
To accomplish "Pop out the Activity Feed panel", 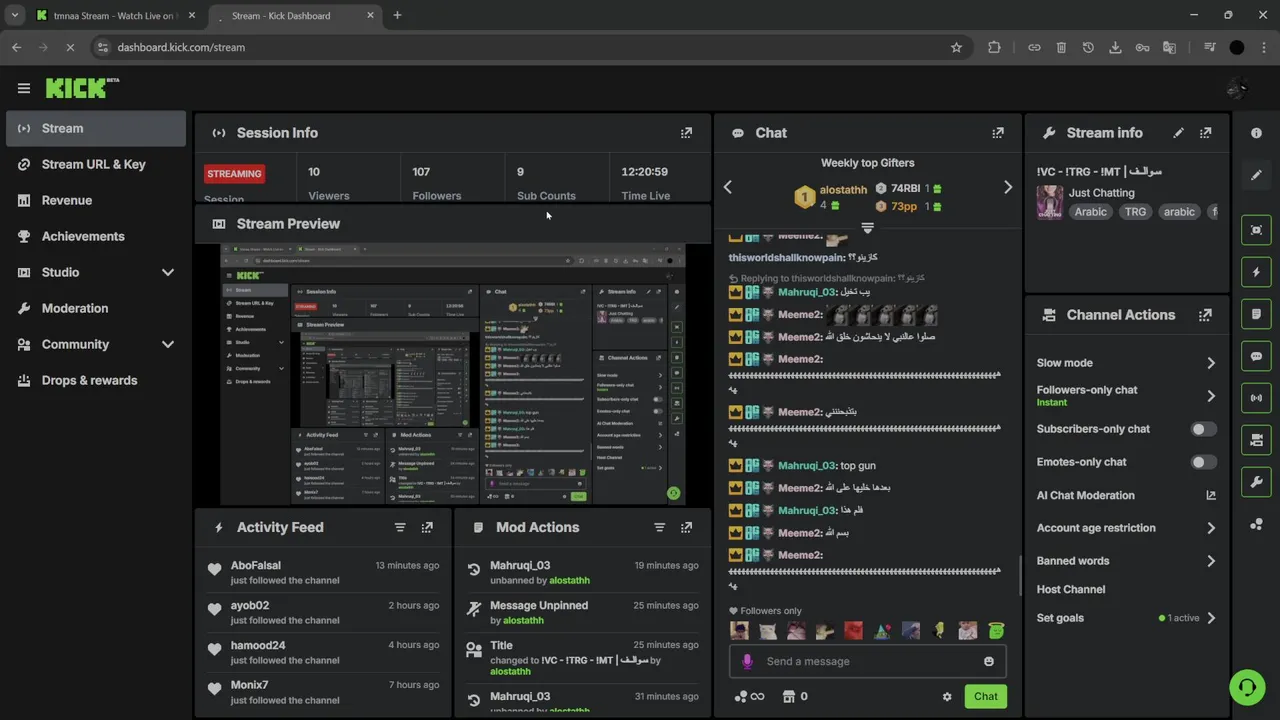I will click(427, 527).
